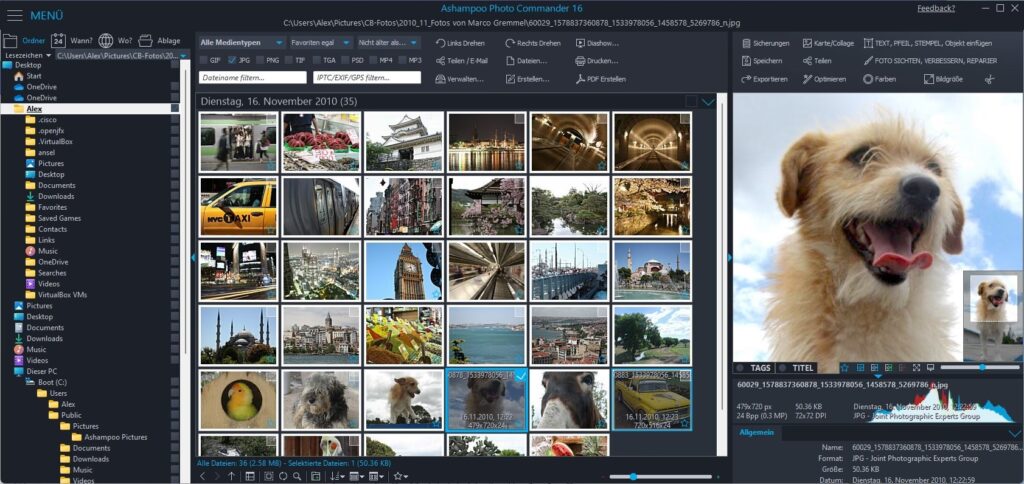The width and height of the screenshot is (1024, 484).
Task: Open the Farben color tool
Action: coord(877,79)
